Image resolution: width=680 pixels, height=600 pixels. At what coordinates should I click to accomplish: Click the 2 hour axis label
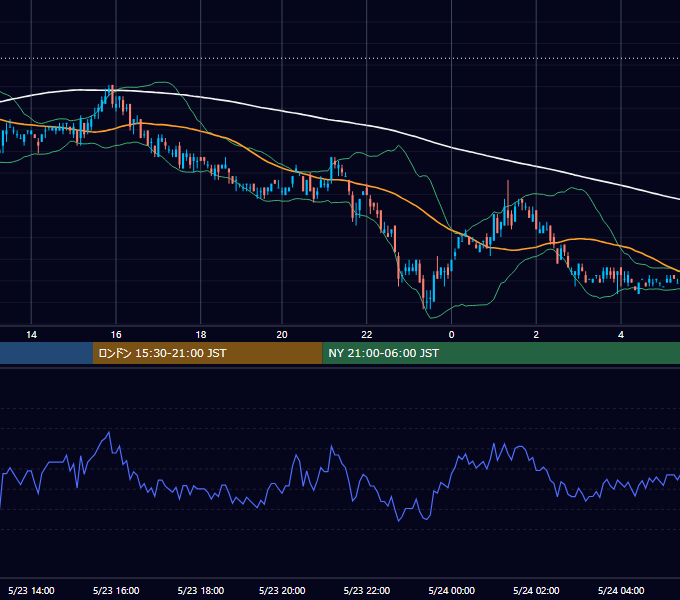tap(536, 335)
